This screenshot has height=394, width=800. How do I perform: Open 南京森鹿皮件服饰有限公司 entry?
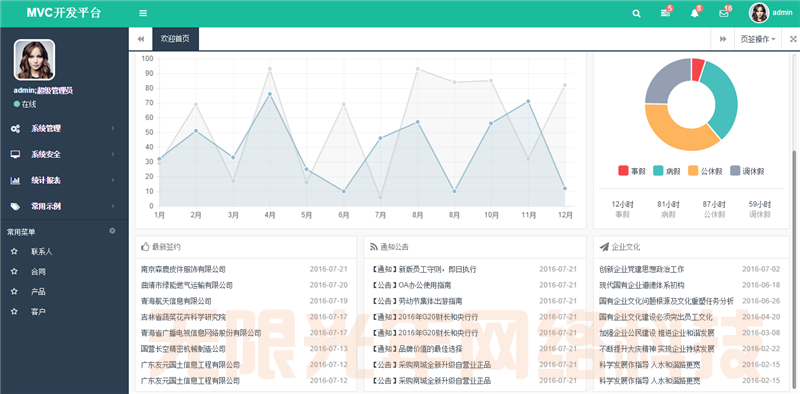(x=183, y=269)
